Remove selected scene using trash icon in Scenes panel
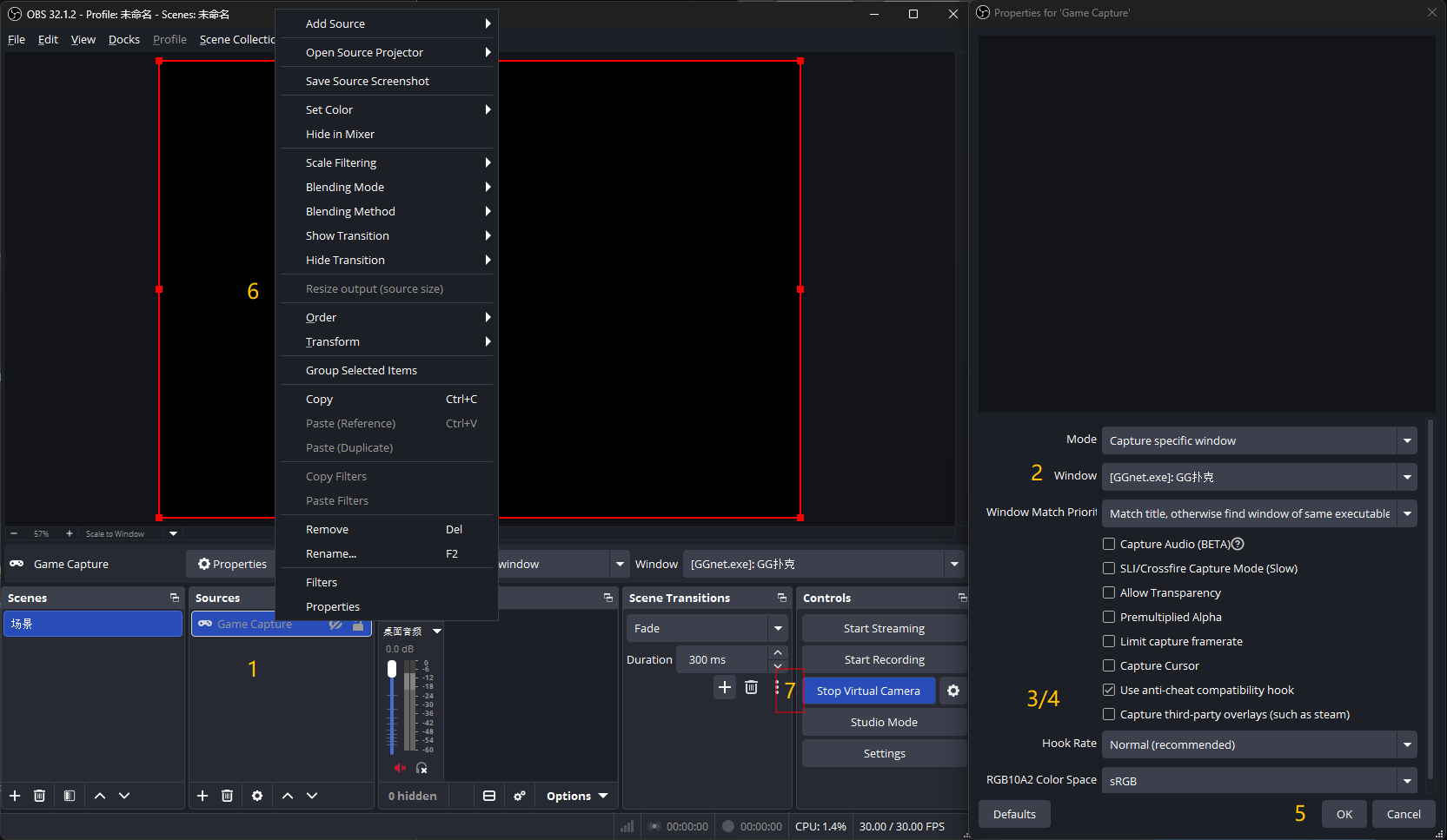 click(39, 796)
